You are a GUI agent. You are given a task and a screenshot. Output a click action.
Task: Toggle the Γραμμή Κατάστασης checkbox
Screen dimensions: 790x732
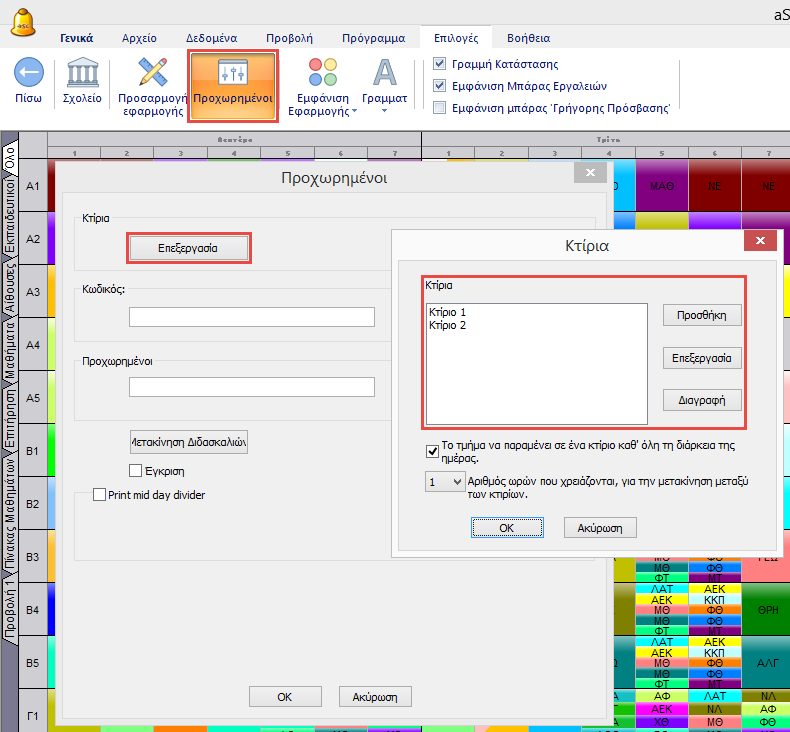coord(439,64)
